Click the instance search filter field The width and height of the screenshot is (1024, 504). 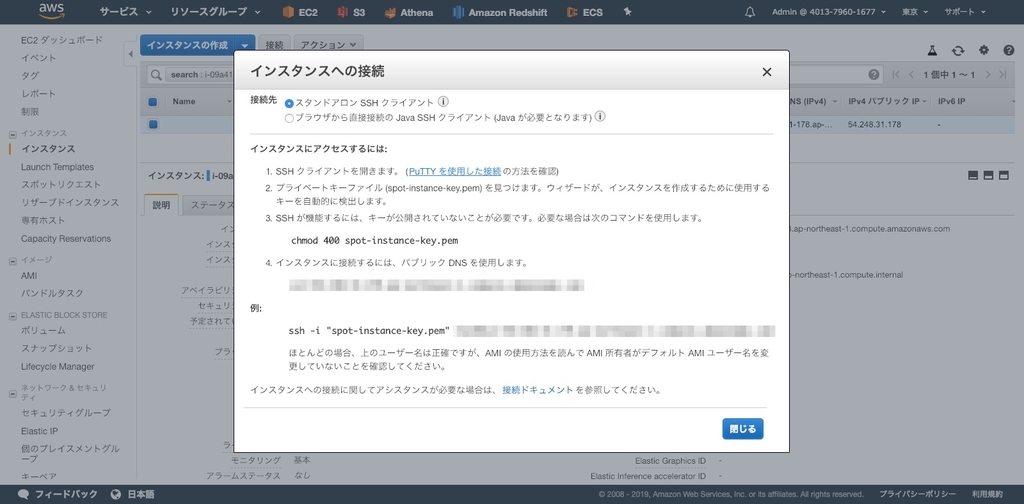516,74
